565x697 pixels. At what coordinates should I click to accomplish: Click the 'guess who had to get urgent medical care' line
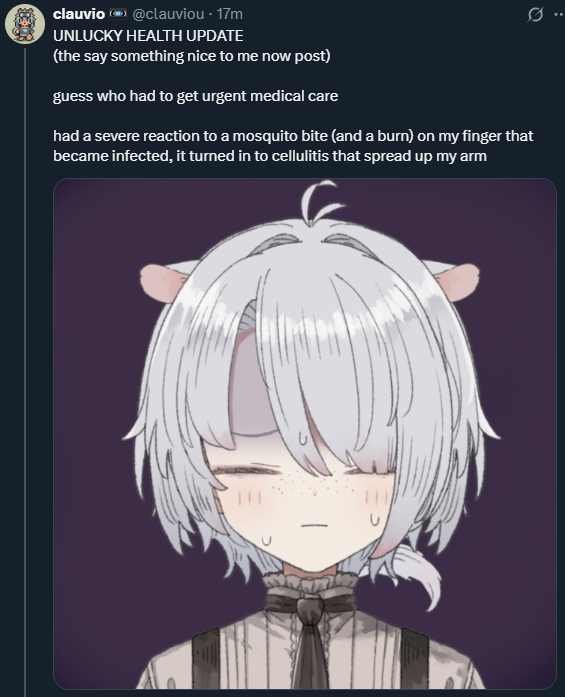(x=195, y=96)
